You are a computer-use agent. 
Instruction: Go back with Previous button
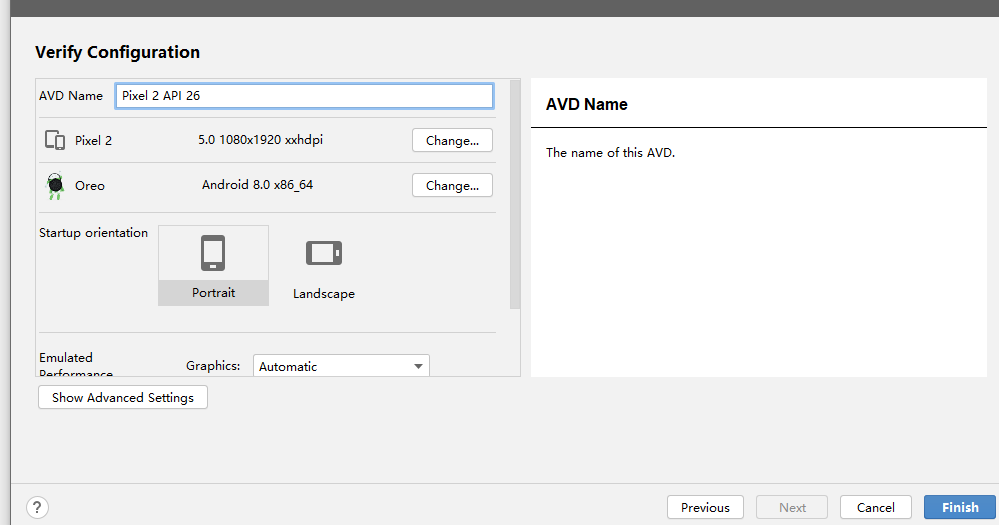(705, 507)
